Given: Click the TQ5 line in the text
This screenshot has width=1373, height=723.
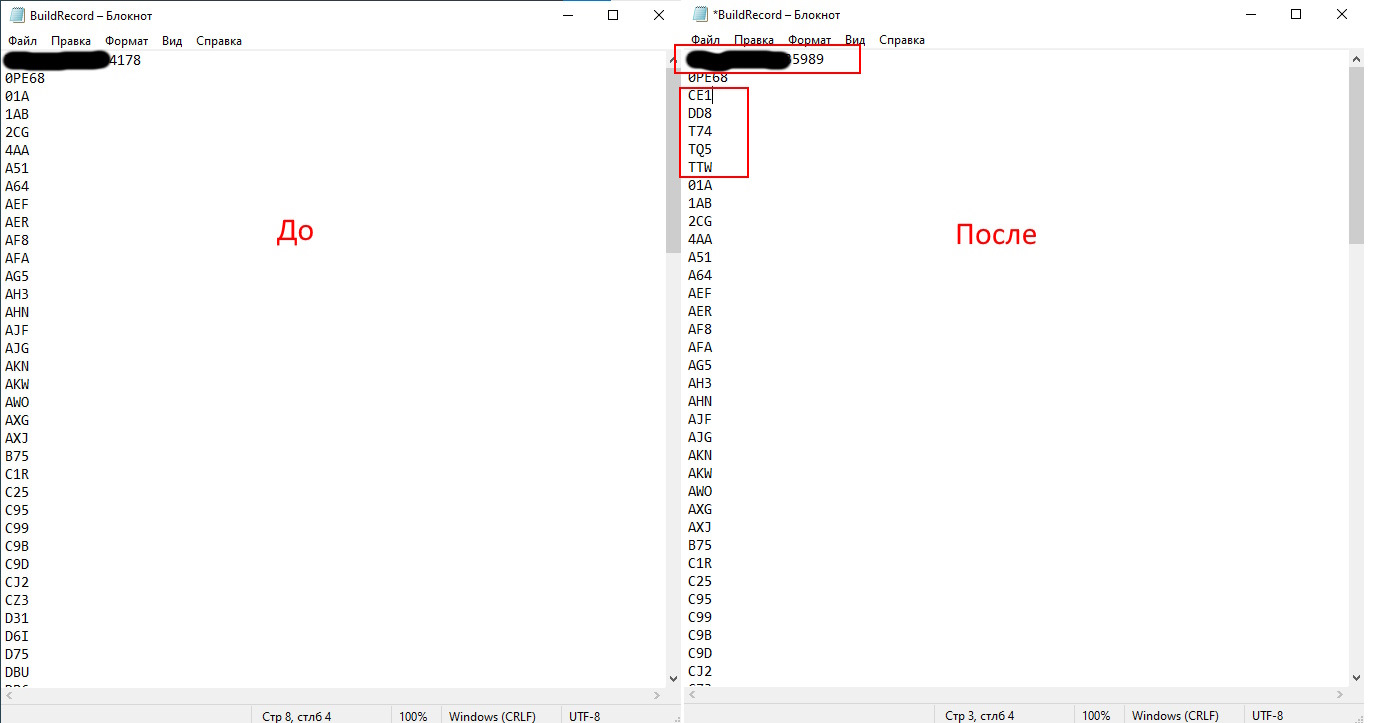Looking at the screenshot, I should (x=700, y=149).
